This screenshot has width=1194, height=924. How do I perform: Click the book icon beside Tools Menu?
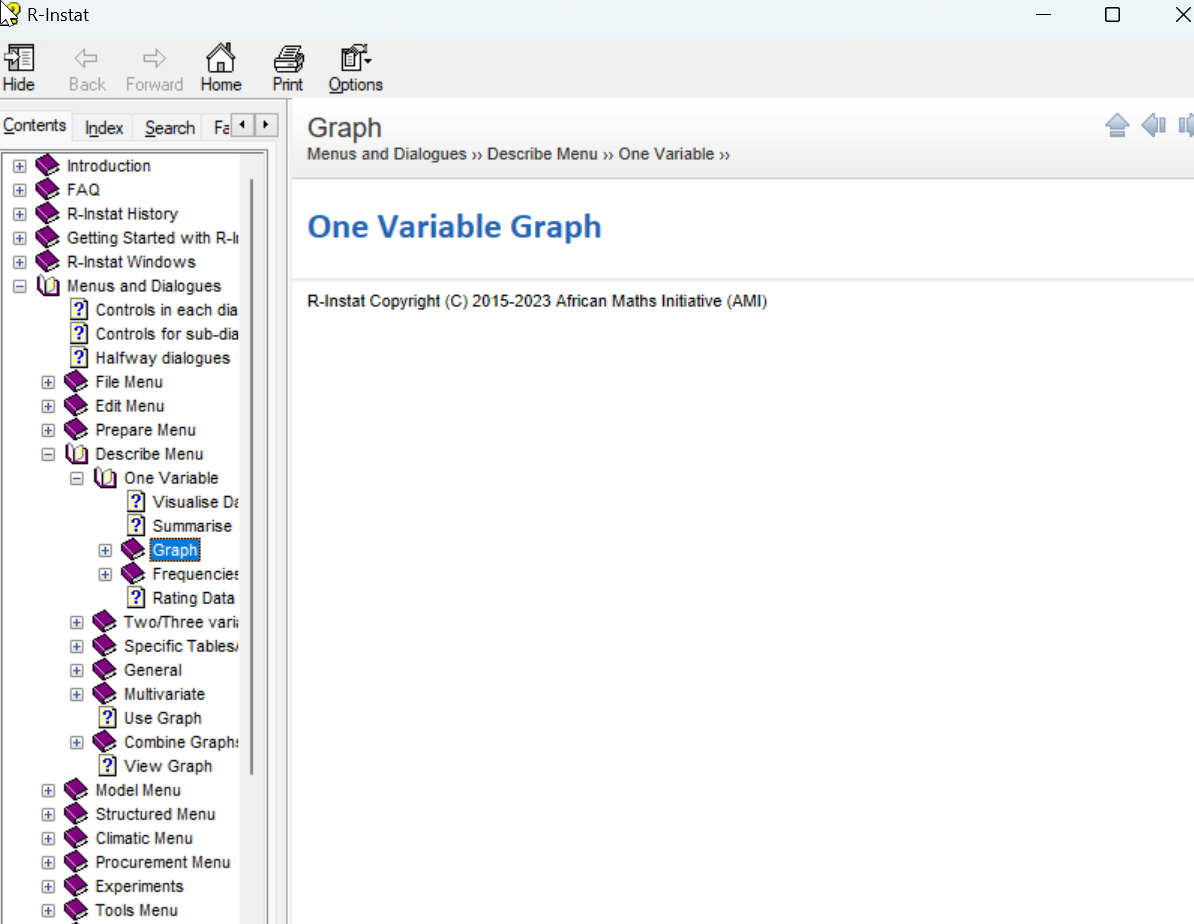click(76, 910)
